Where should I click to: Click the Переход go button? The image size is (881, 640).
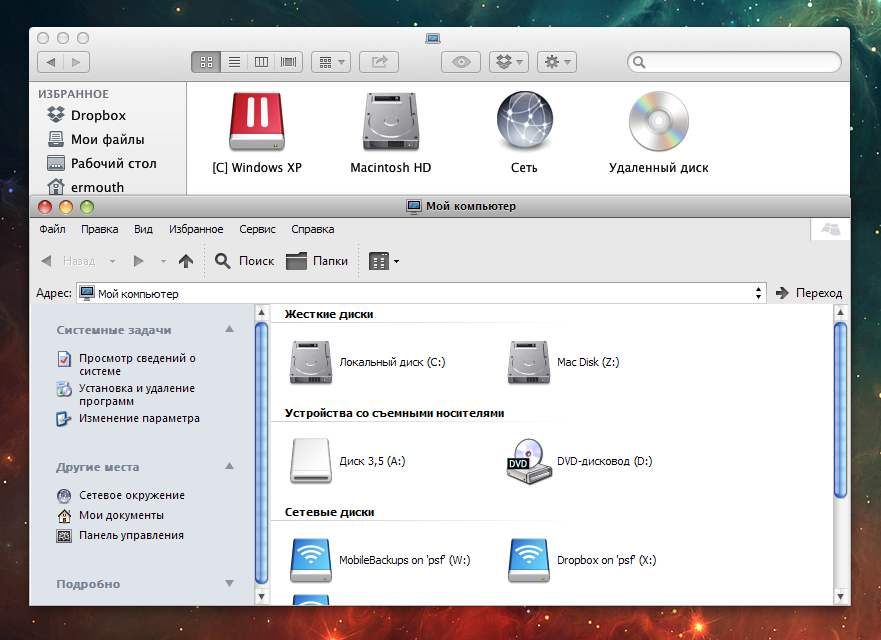(x=809, y=293)
